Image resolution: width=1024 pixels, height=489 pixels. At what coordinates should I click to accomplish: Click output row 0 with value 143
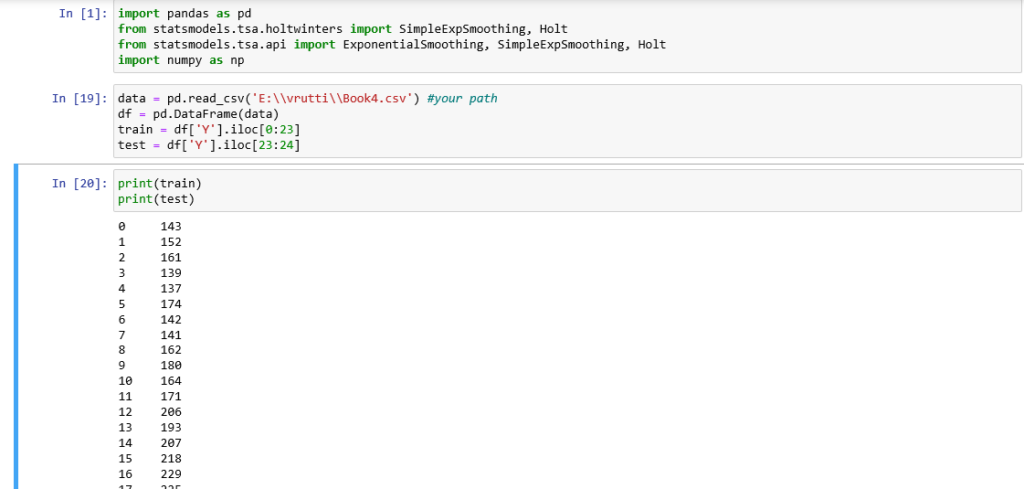(x=170, y=227)
